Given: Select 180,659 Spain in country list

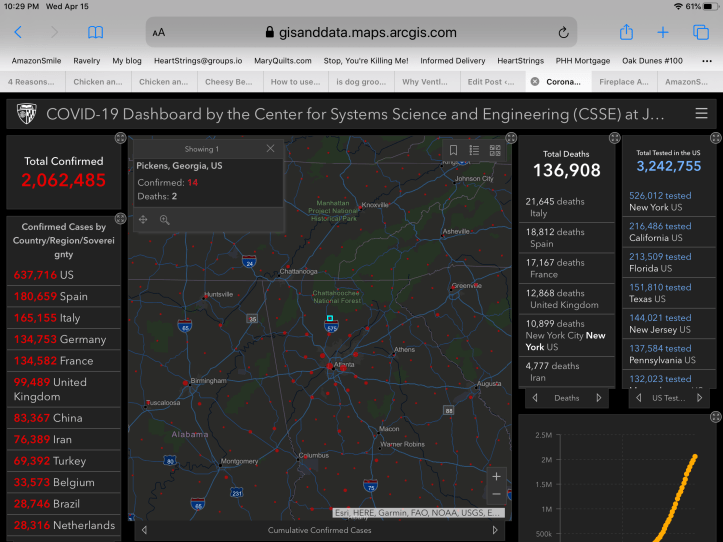Looking at the screenshot, I should 64,296.
